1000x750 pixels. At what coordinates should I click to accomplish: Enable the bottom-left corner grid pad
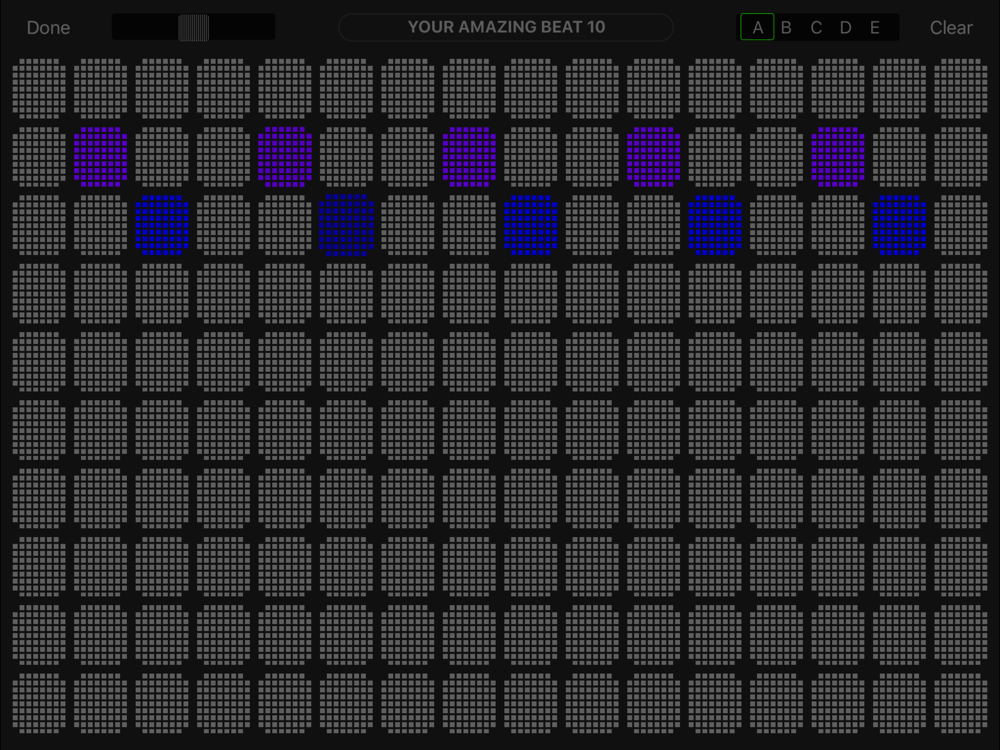(40, 702)
